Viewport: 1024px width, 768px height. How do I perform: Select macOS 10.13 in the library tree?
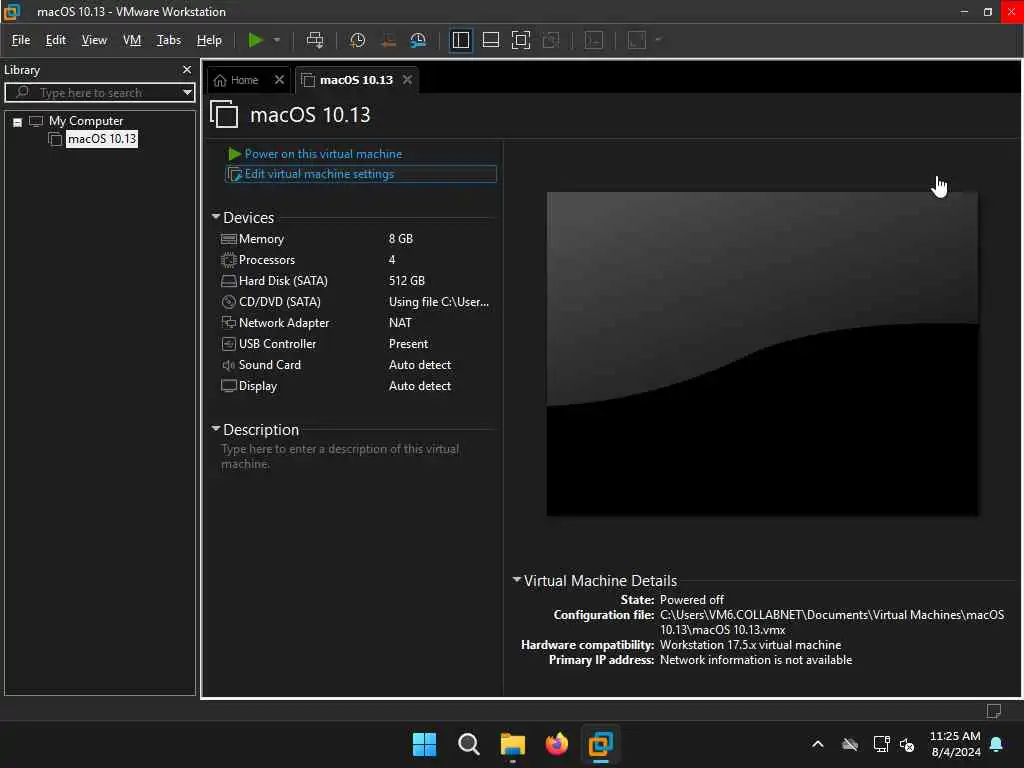(x=102, y=139)
